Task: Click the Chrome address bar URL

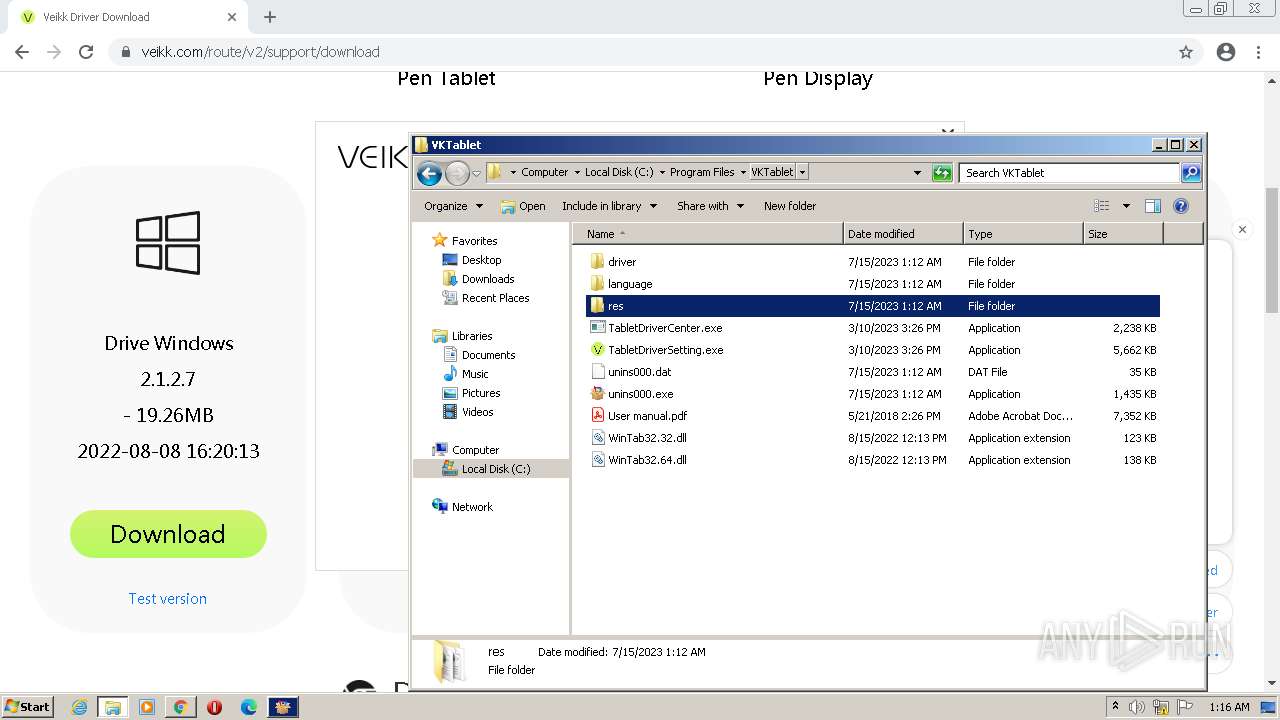Action: click(x=260, y=52)
